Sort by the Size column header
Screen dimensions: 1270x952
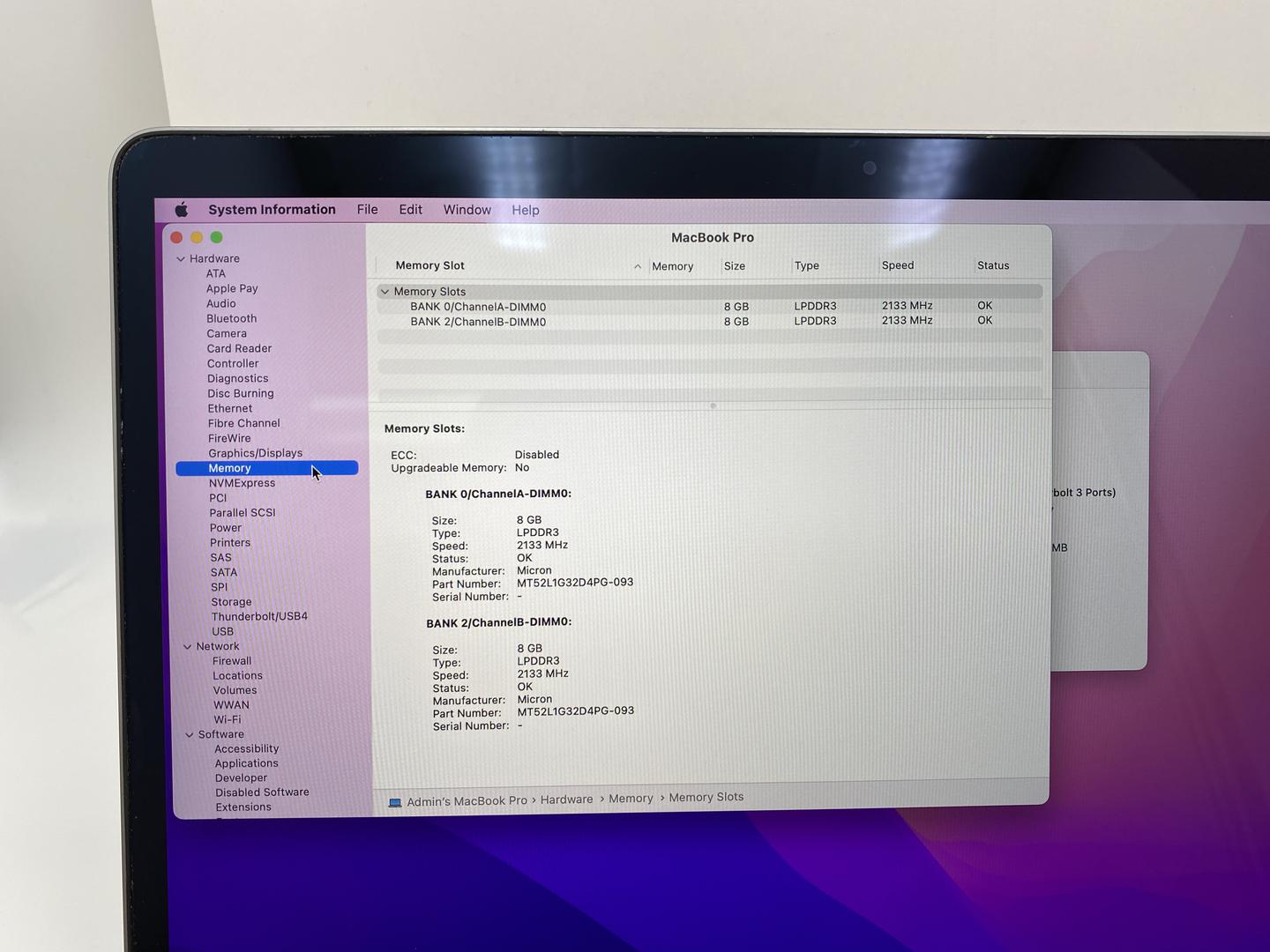pos(735,266)
